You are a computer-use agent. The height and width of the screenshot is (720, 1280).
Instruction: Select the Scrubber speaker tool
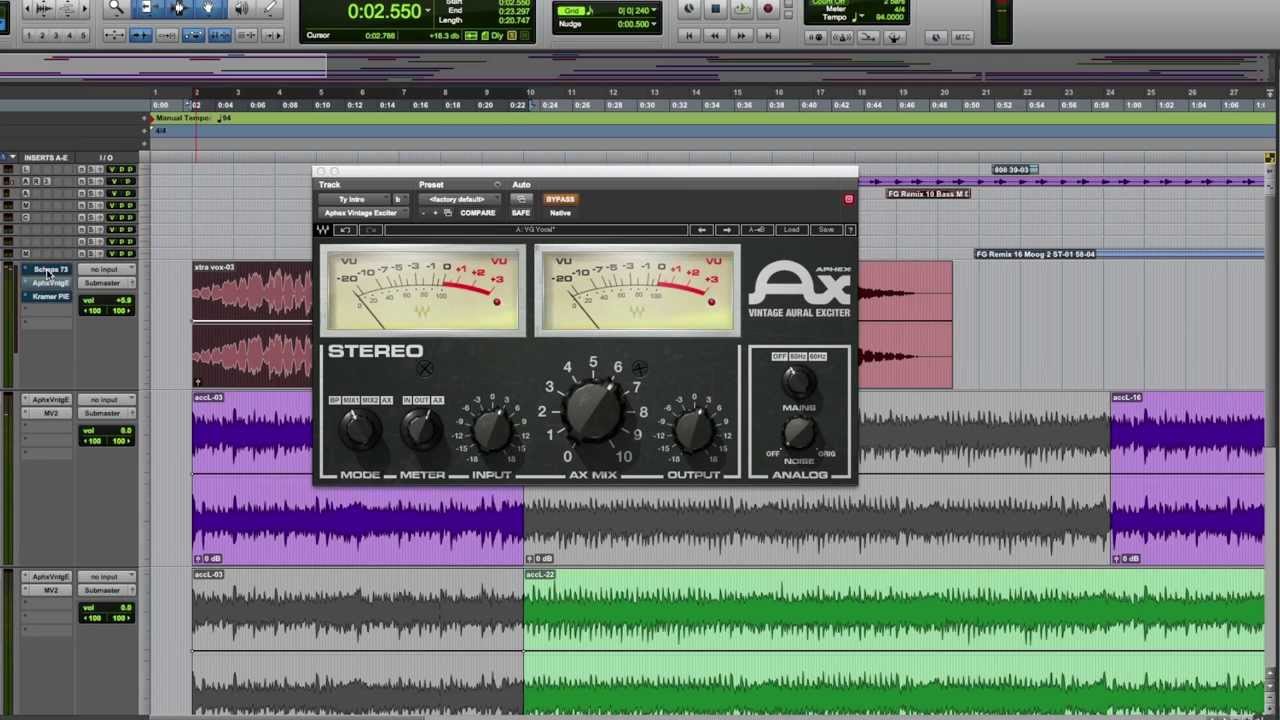coord(241,8)
